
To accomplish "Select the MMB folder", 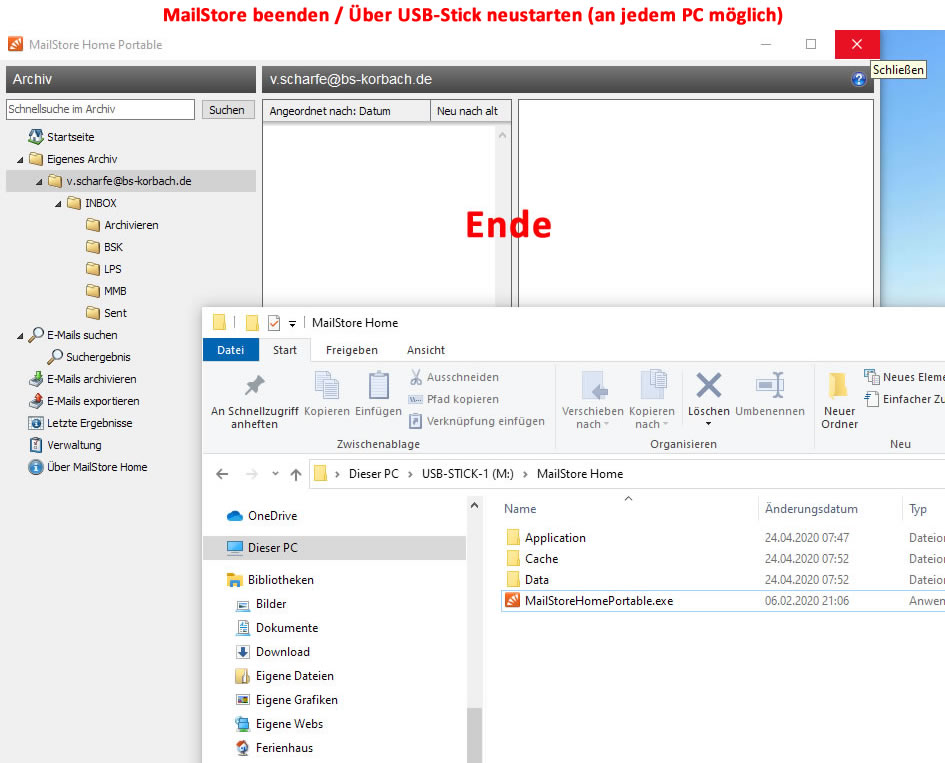I will (106, 291).
